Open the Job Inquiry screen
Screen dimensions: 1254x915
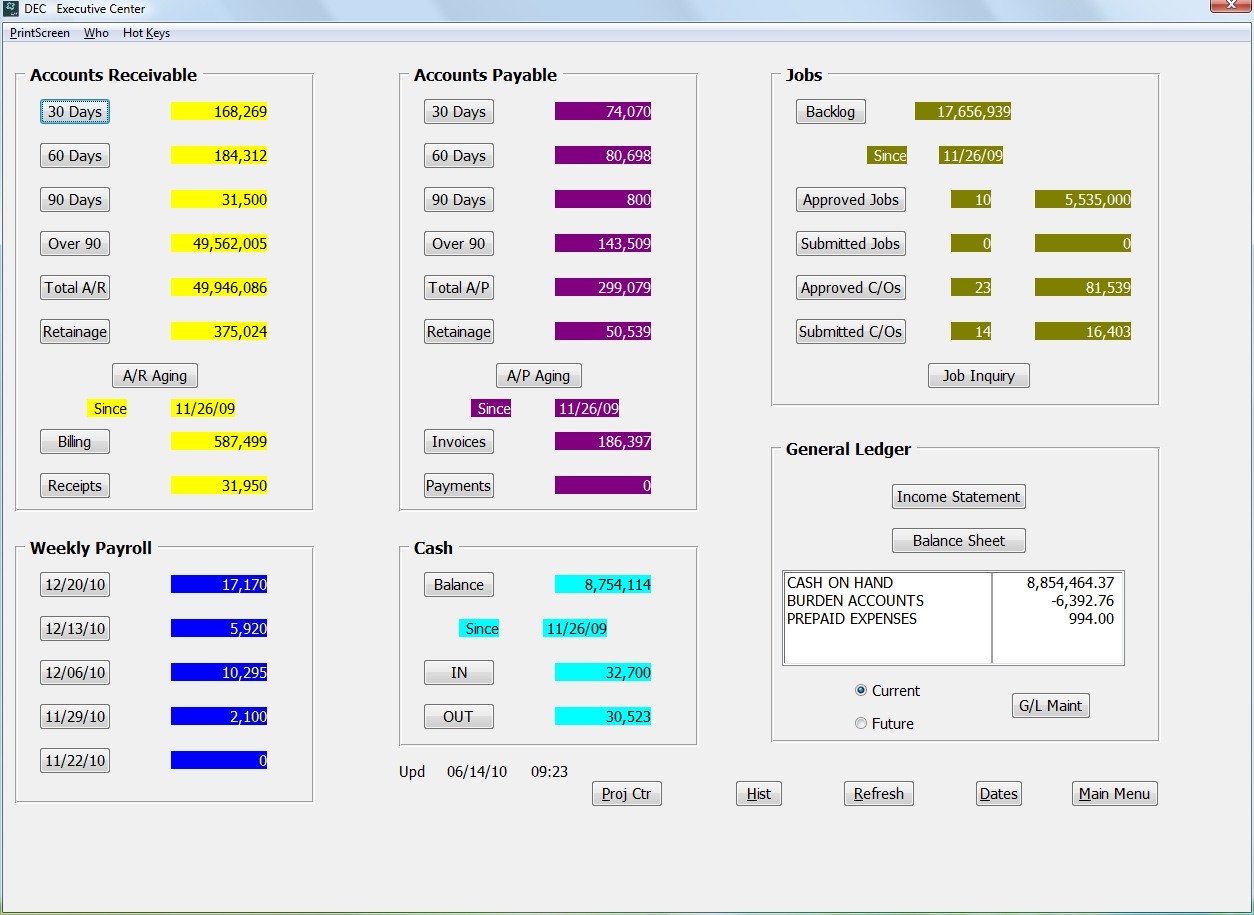click(x=978, y=375)
